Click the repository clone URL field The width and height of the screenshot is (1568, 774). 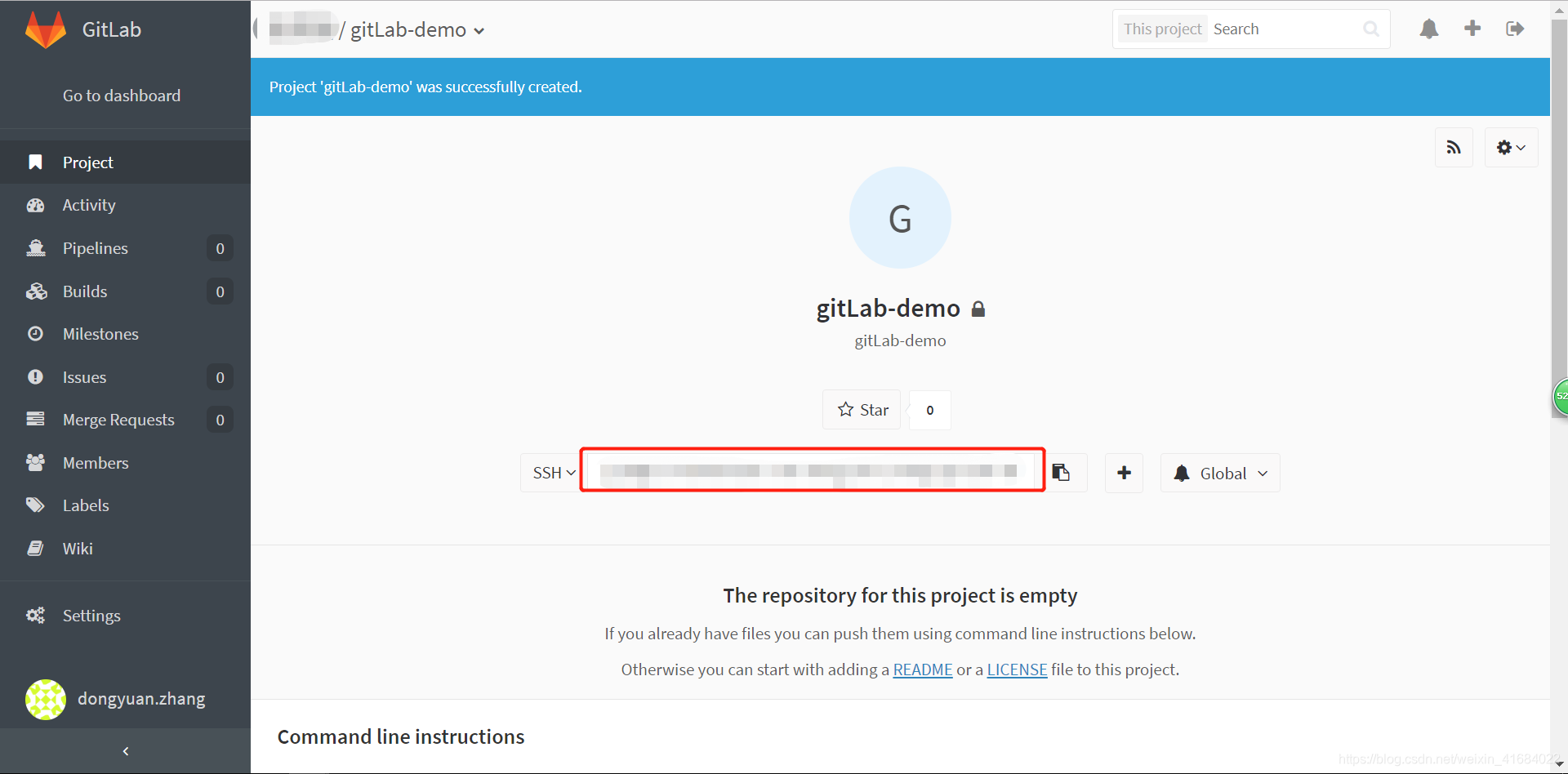pos(813,470)
